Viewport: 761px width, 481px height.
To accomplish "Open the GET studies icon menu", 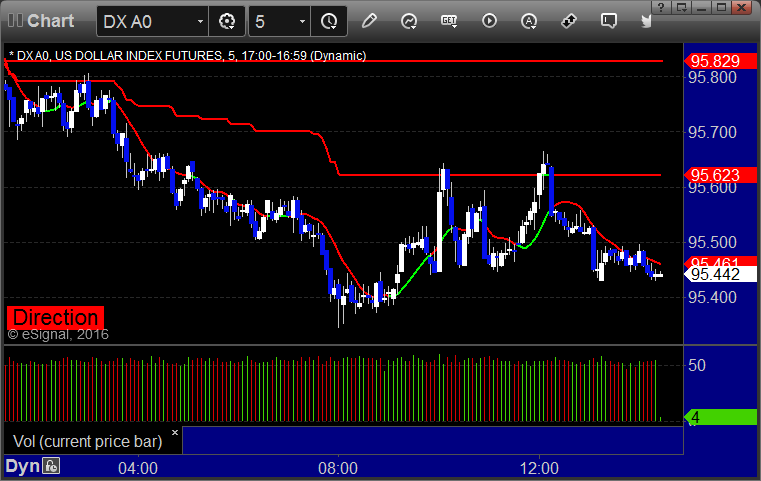I will (449, 21).
